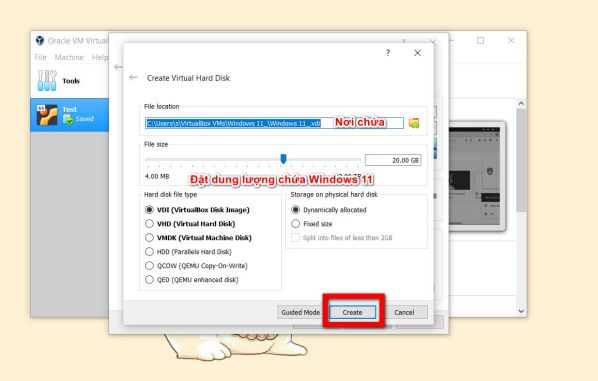Open the File menu in VirtualBox Manager
The width and height of the screenshot is (598, 381).
[x=40, y=57]
